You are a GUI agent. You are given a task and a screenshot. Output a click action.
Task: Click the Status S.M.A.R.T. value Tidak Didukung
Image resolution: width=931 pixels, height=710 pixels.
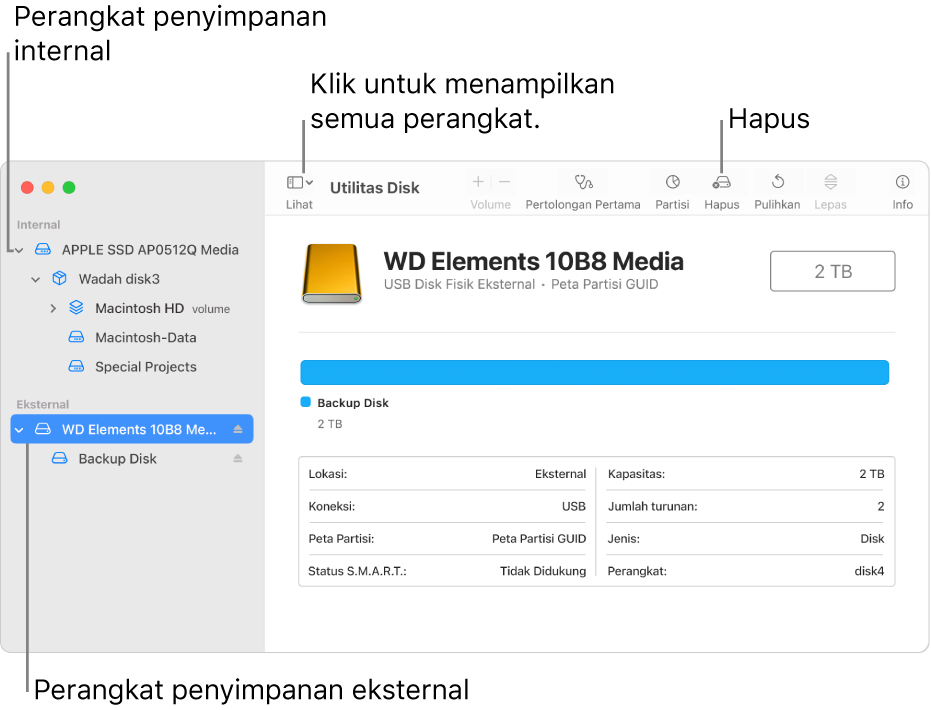543,571
